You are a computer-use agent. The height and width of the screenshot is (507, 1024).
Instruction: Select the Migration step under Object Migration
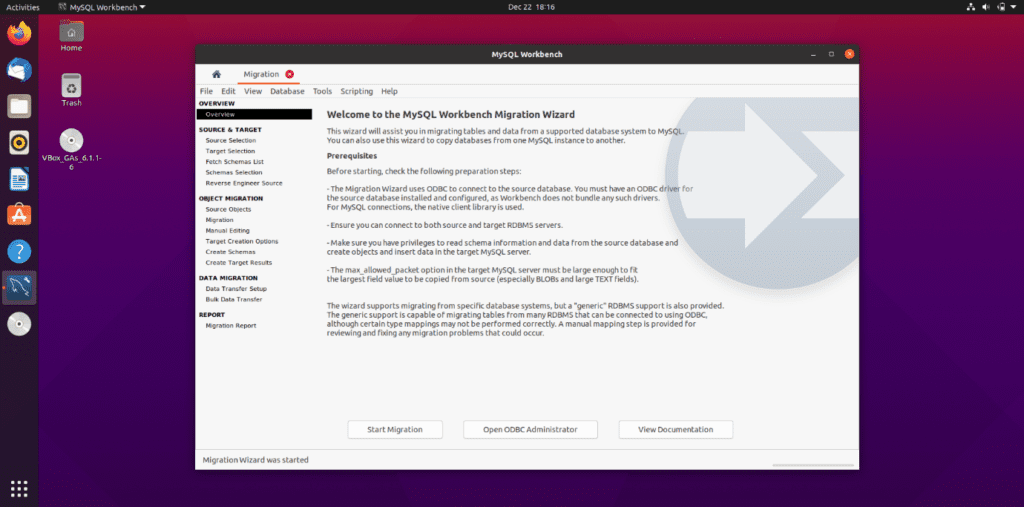click(x=219, y=220)
